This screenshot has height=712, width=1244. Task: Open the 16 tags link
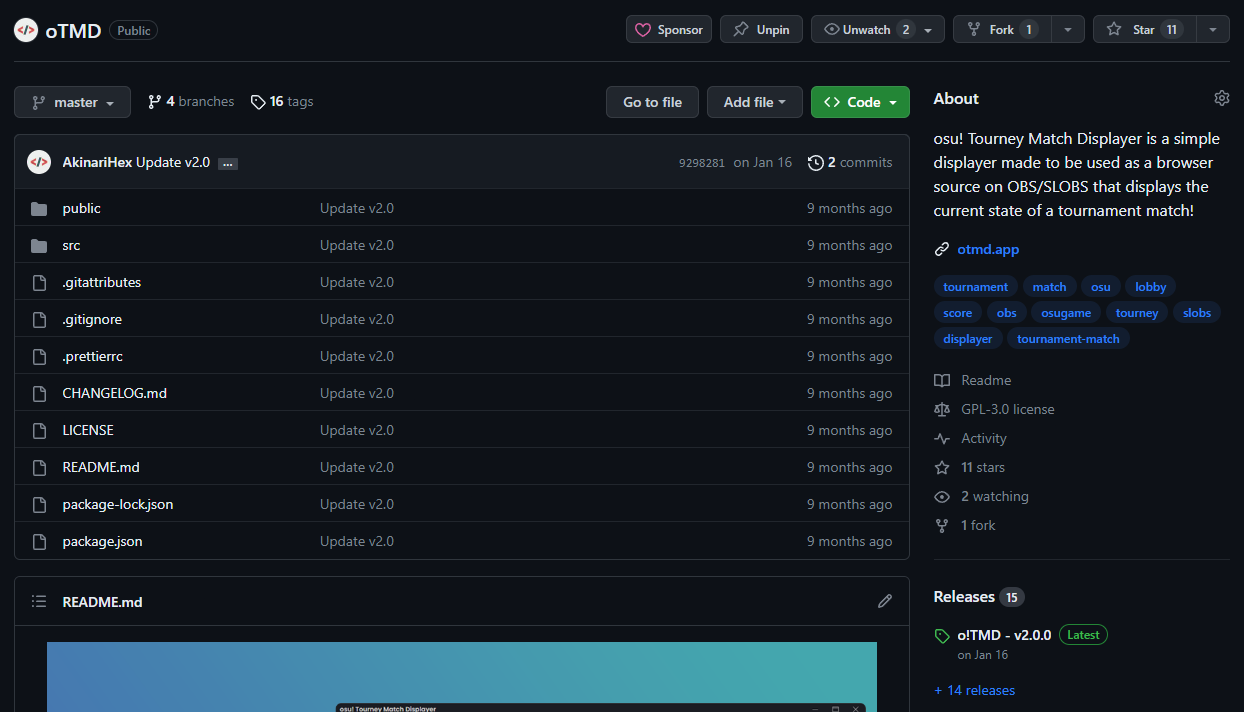(x=282, y=101)
